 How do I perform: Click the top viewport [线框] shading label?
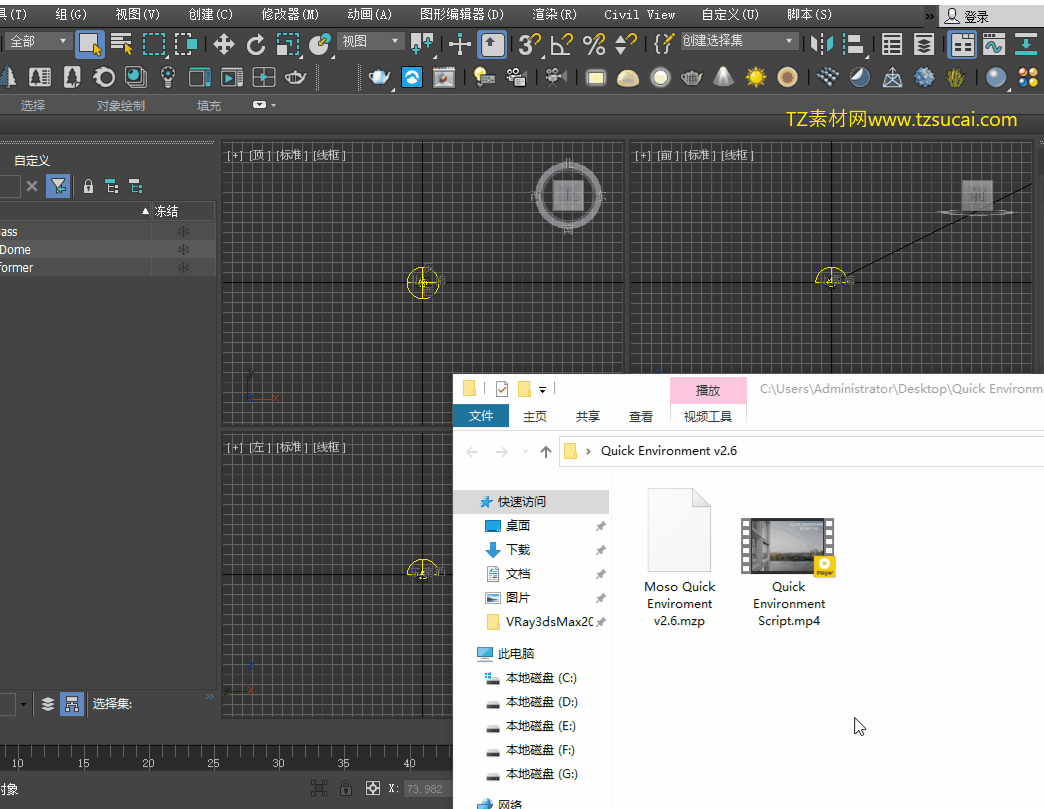(329, 155)
